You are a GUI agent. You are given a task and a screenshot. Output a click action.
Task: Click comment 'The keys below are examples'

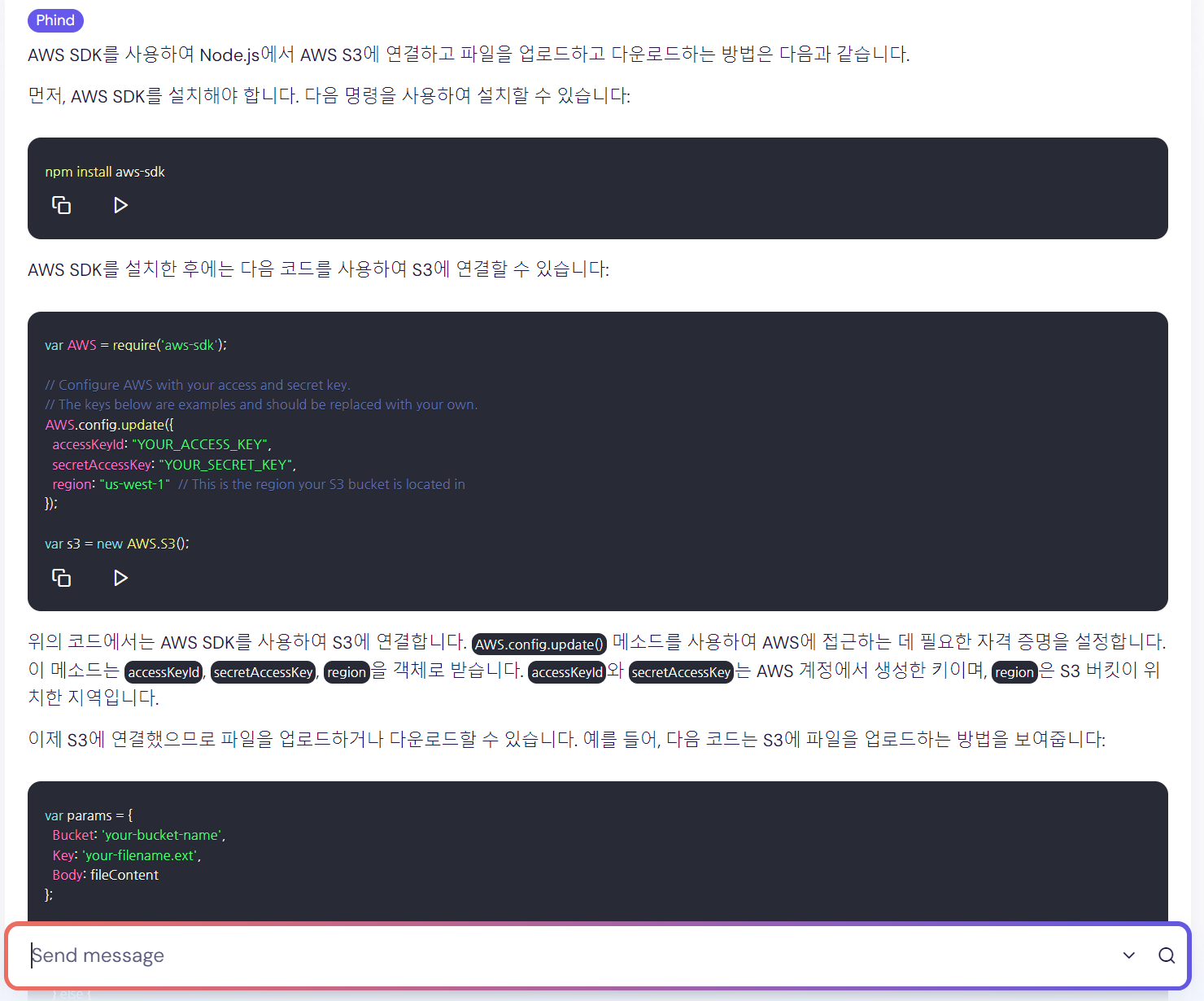coord(261,404)
